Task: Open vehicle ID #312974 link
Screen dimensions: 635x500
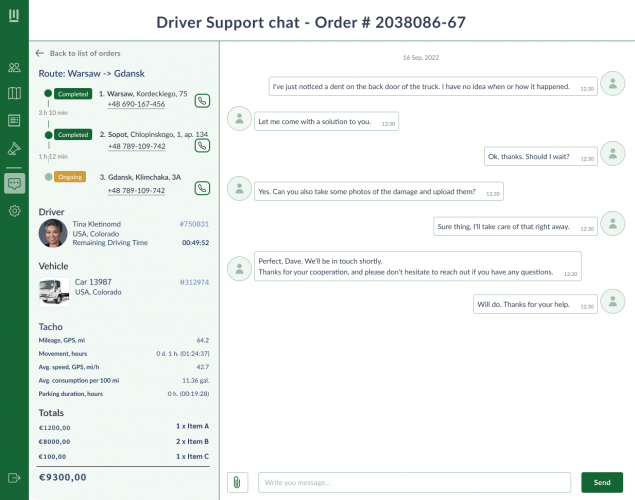Action: click(194, 282)
